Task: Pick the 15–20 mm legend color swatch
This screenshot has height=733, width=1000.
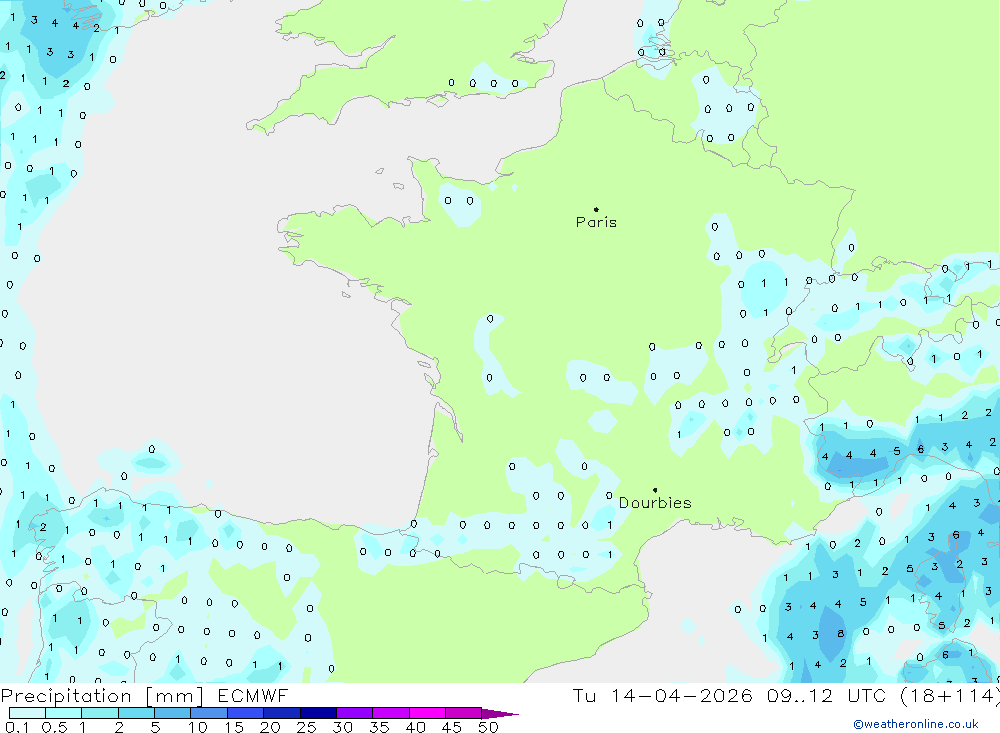Action: [x=246, y=713]
